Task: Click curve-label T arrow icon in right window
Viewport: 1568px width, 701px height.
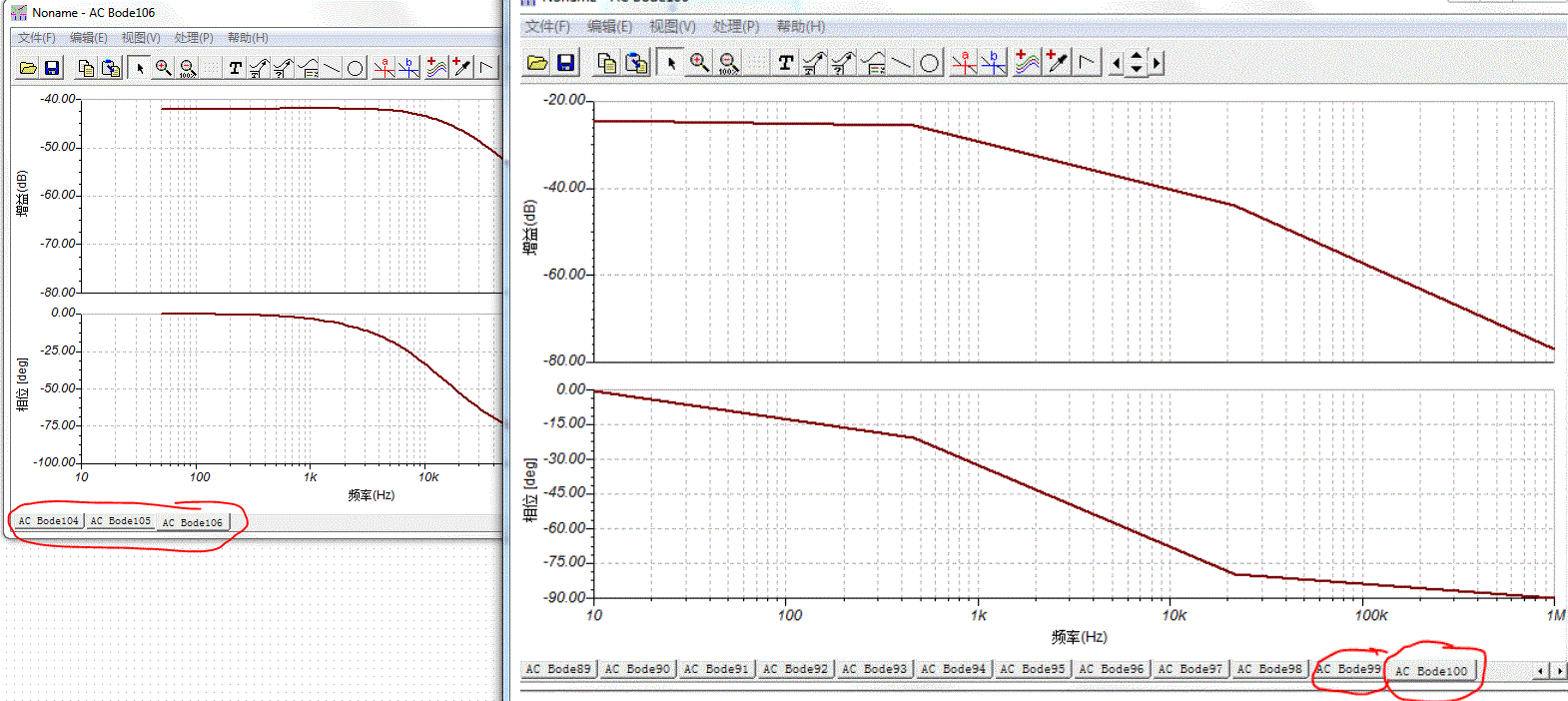Action: (815, 63)
